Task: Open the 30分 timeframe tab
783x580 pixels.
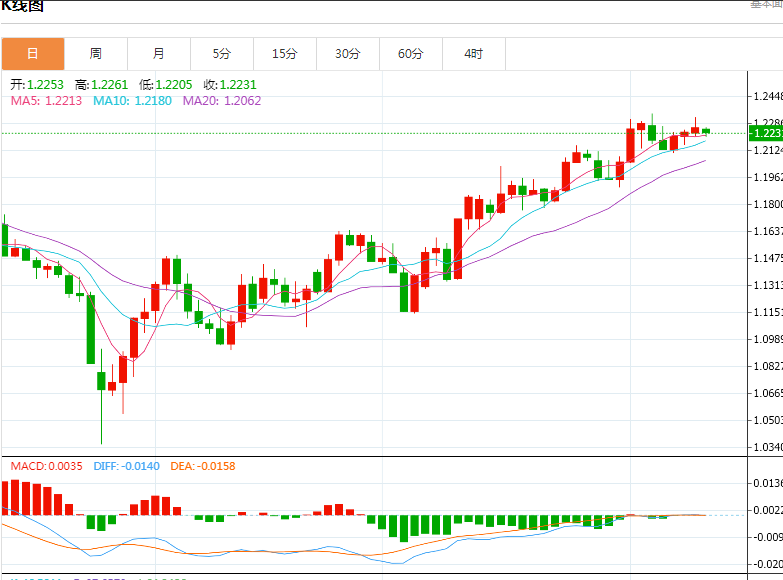Action: (x=348, y=54)
